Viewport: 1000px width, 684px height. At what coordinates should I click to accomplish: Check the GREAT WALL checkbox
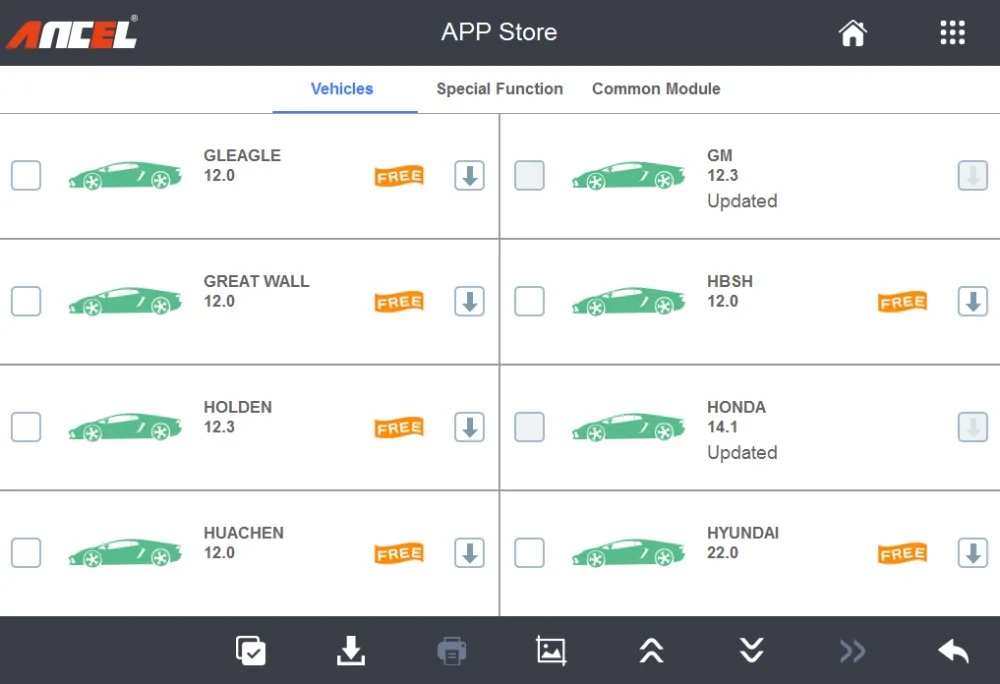(26, 301)
